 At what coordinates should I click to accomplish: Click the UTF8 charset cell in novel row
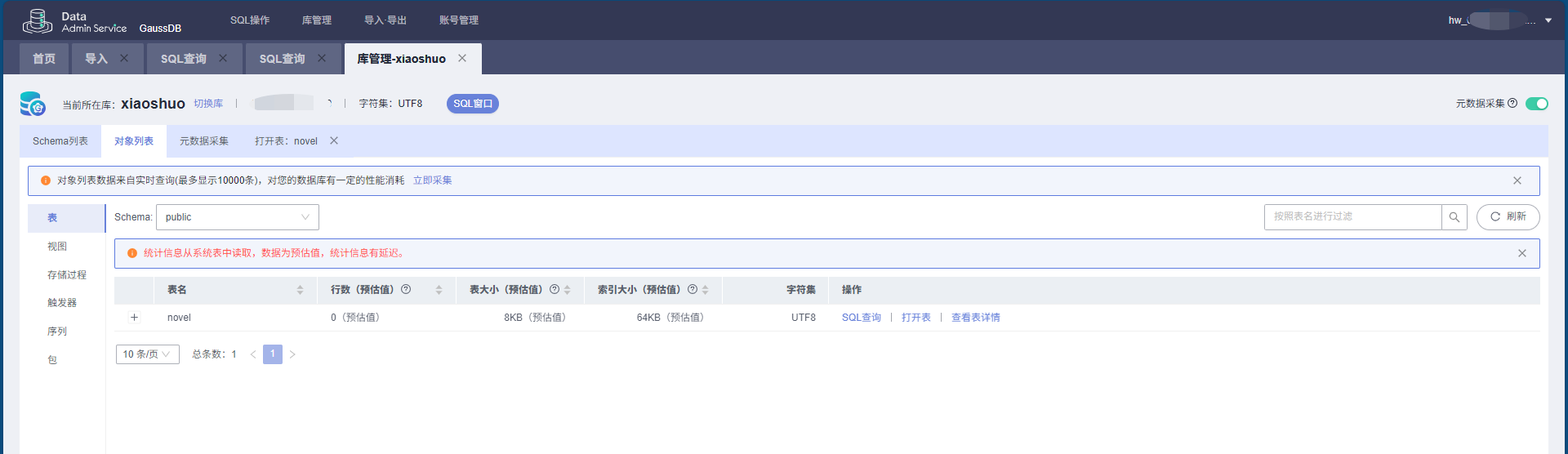click(804, 318)
